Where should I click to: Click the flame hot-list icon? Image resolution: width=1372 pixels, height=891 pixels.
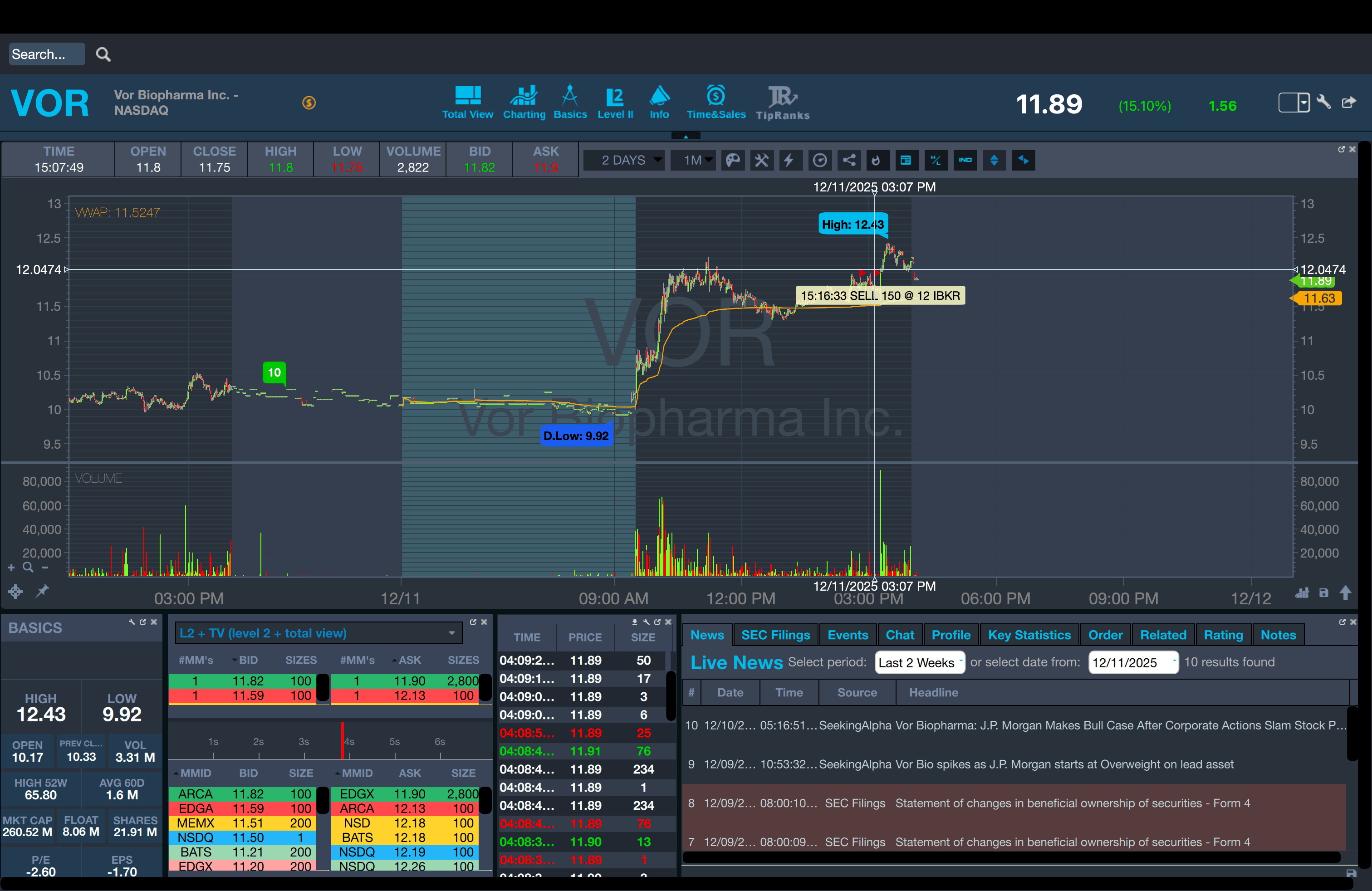876,160
